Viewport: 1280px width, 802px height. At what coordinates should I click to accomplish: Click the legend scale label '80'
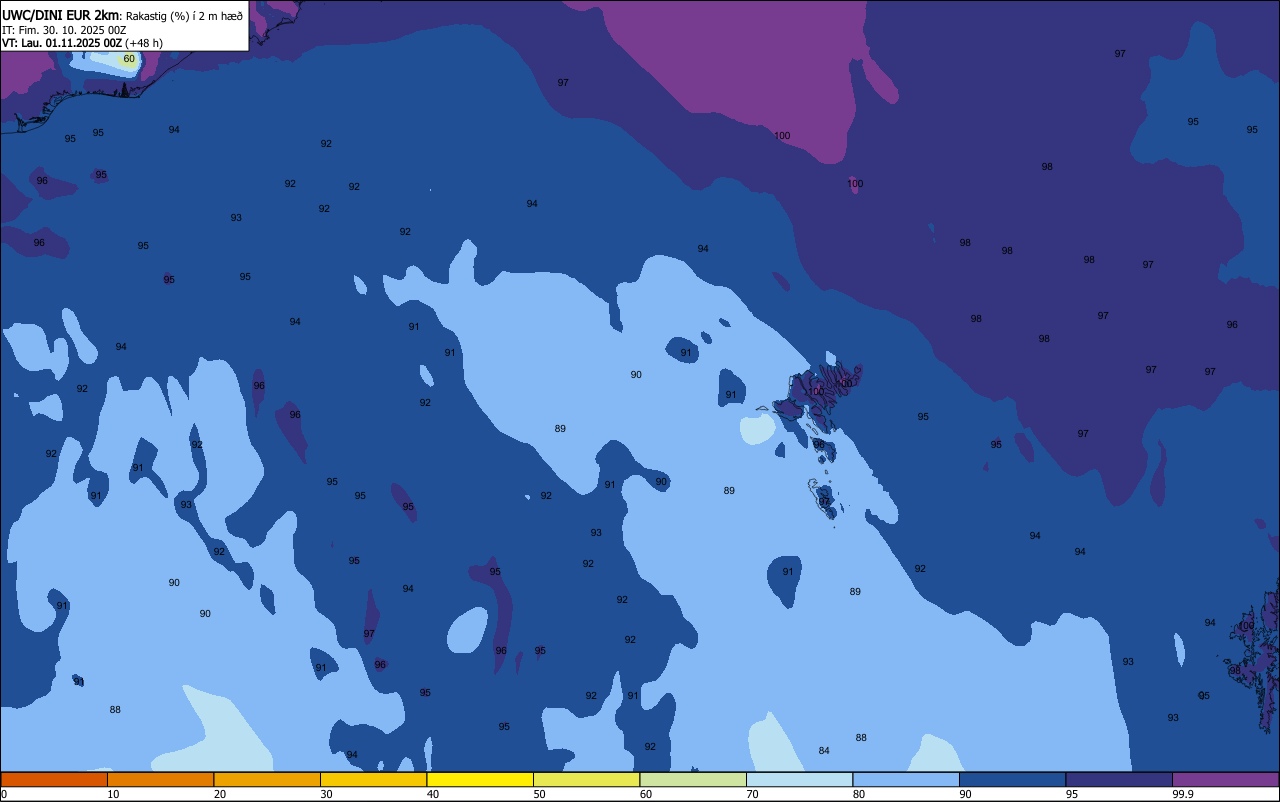859,794
